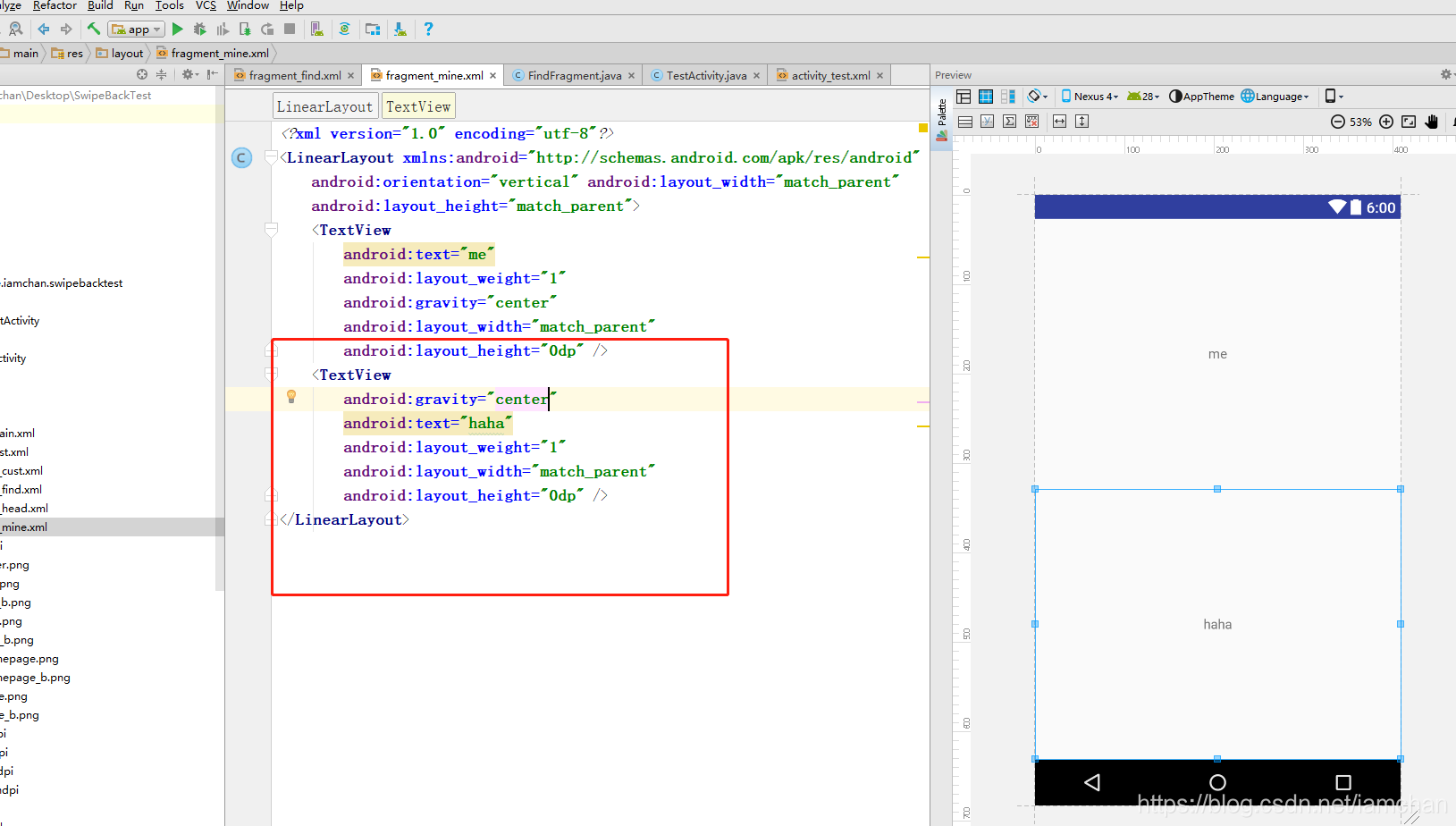Hide the Project panel
The image size is (1456, 826).
pyautogui.click(x=212, y=74)
